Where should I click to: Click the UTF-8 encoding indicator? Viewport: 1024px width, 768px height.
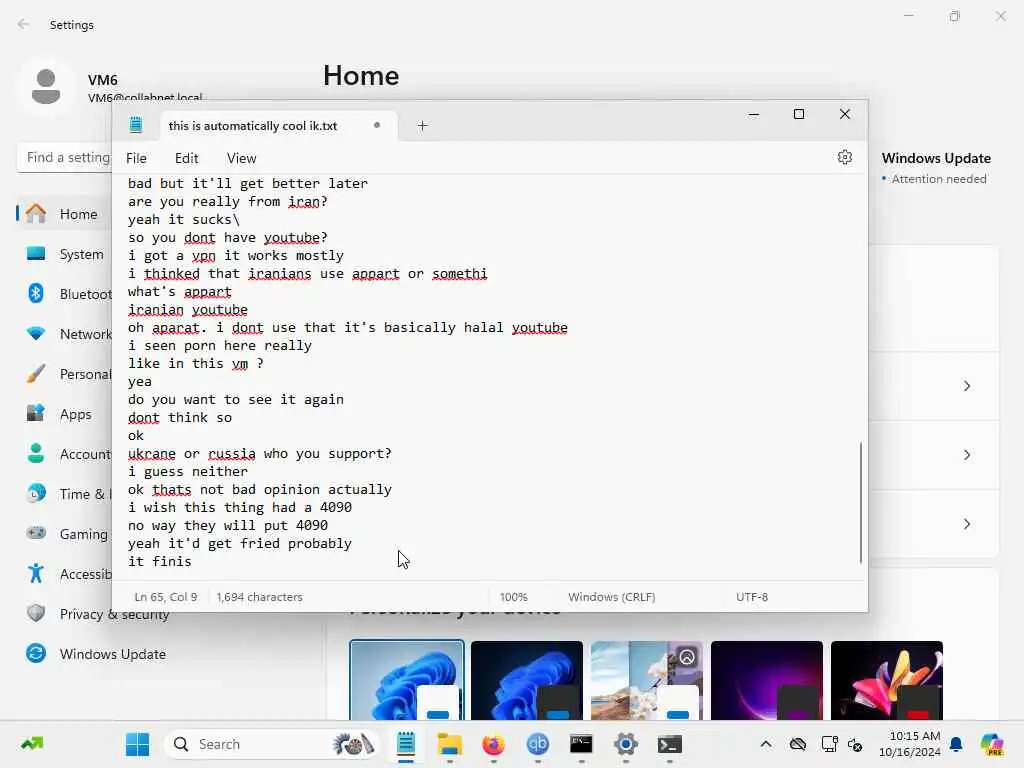[752, 597]
